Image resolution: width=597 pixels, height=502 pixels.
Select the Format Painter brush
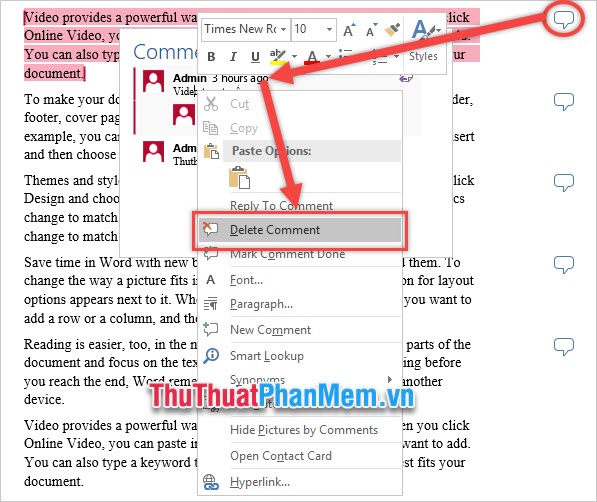392,30
